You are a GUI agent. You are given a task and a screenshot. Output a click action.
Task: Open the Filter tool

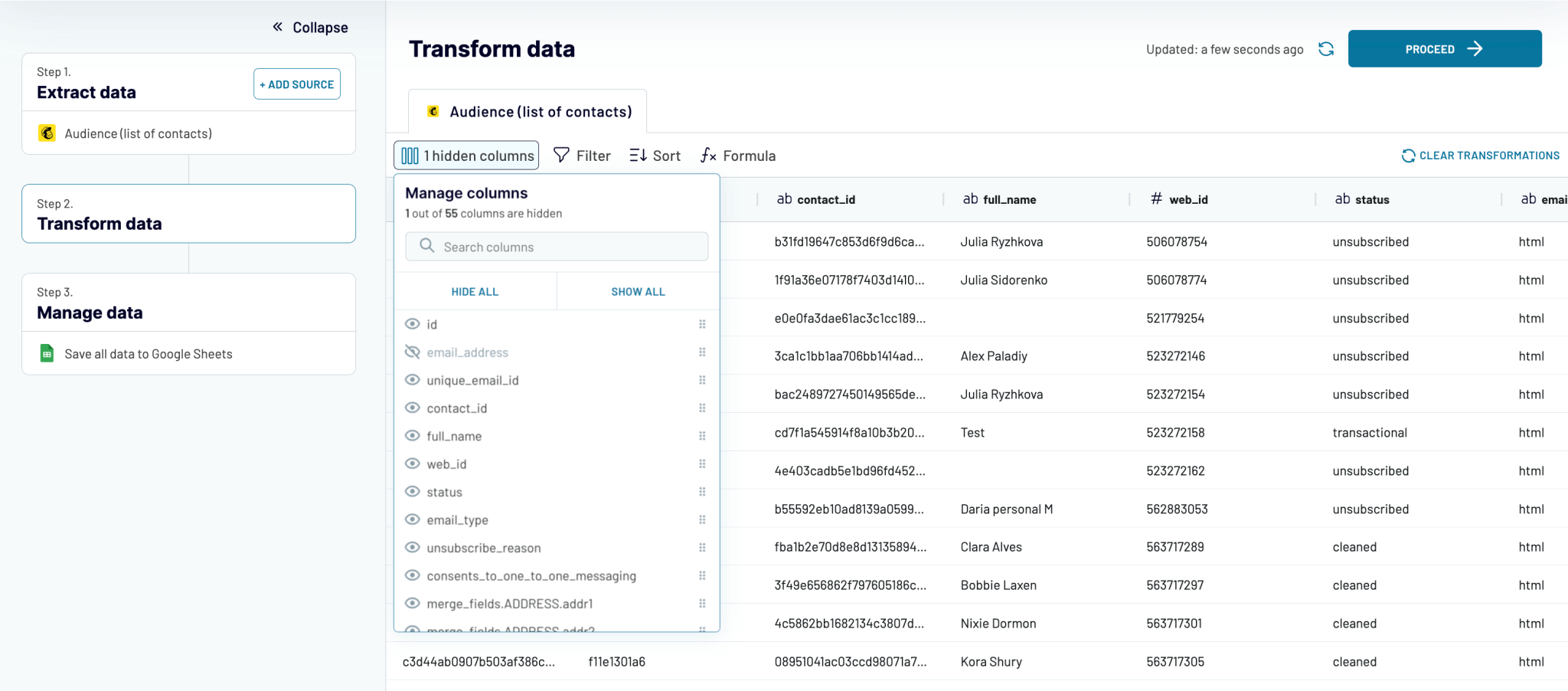[x=582, y=156]
